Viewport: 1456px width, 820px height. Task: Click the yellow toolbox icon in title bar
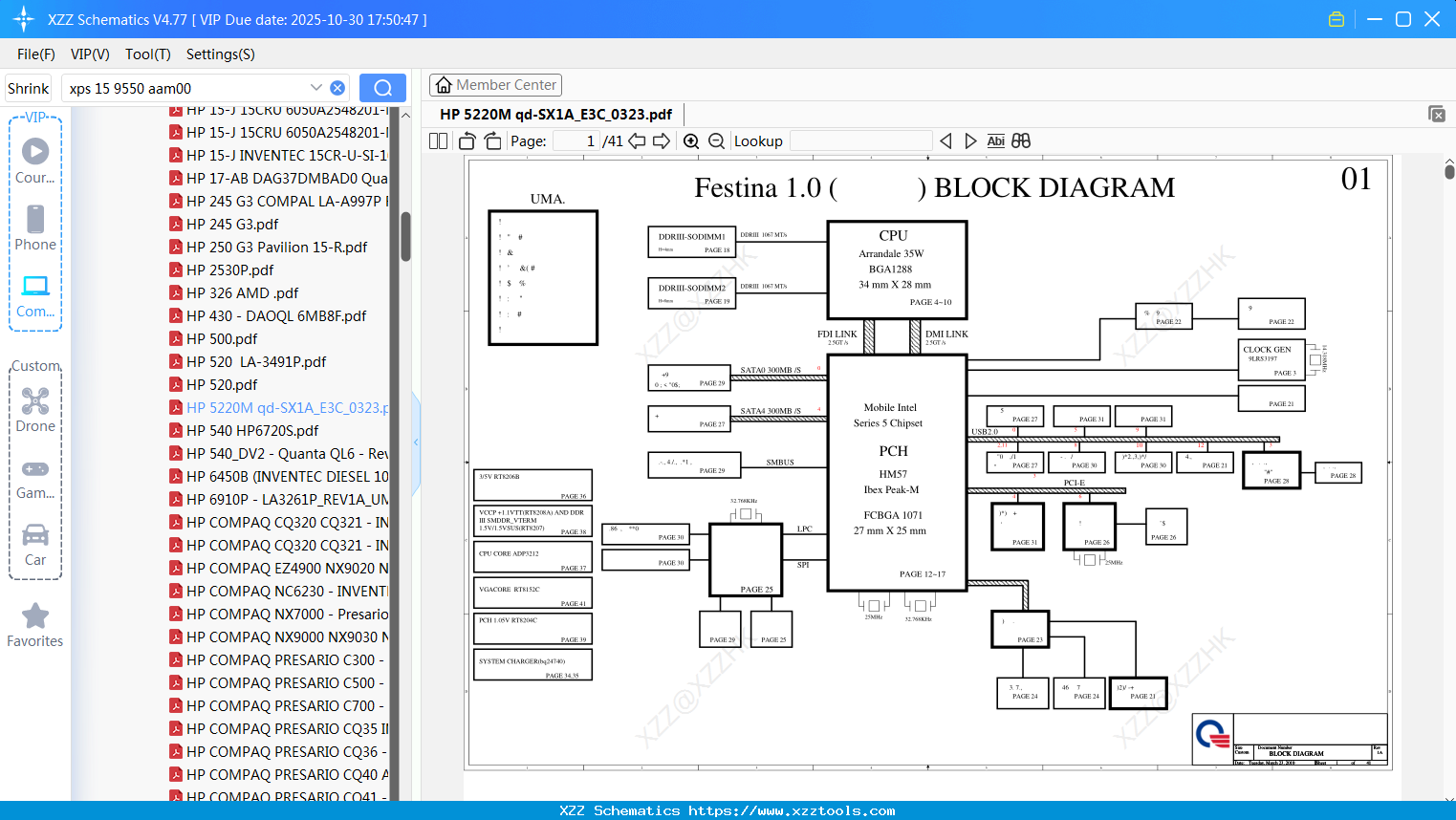click(1336, 19)
